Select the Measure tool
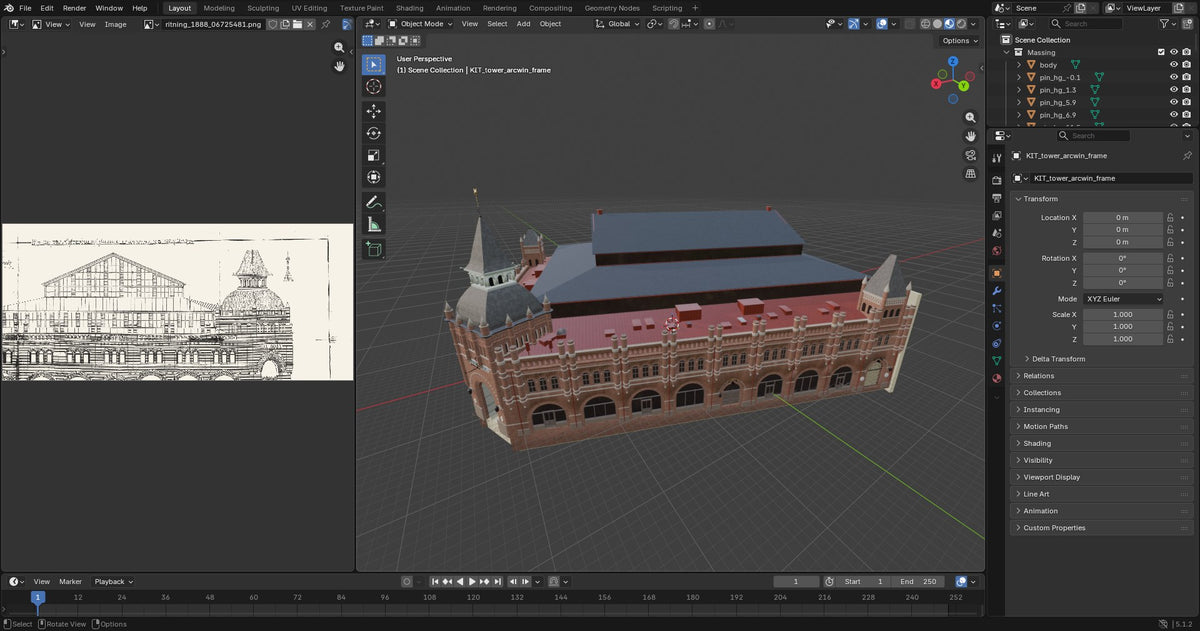This screenshot has width=1200, height=631. [x=373, y=224]
